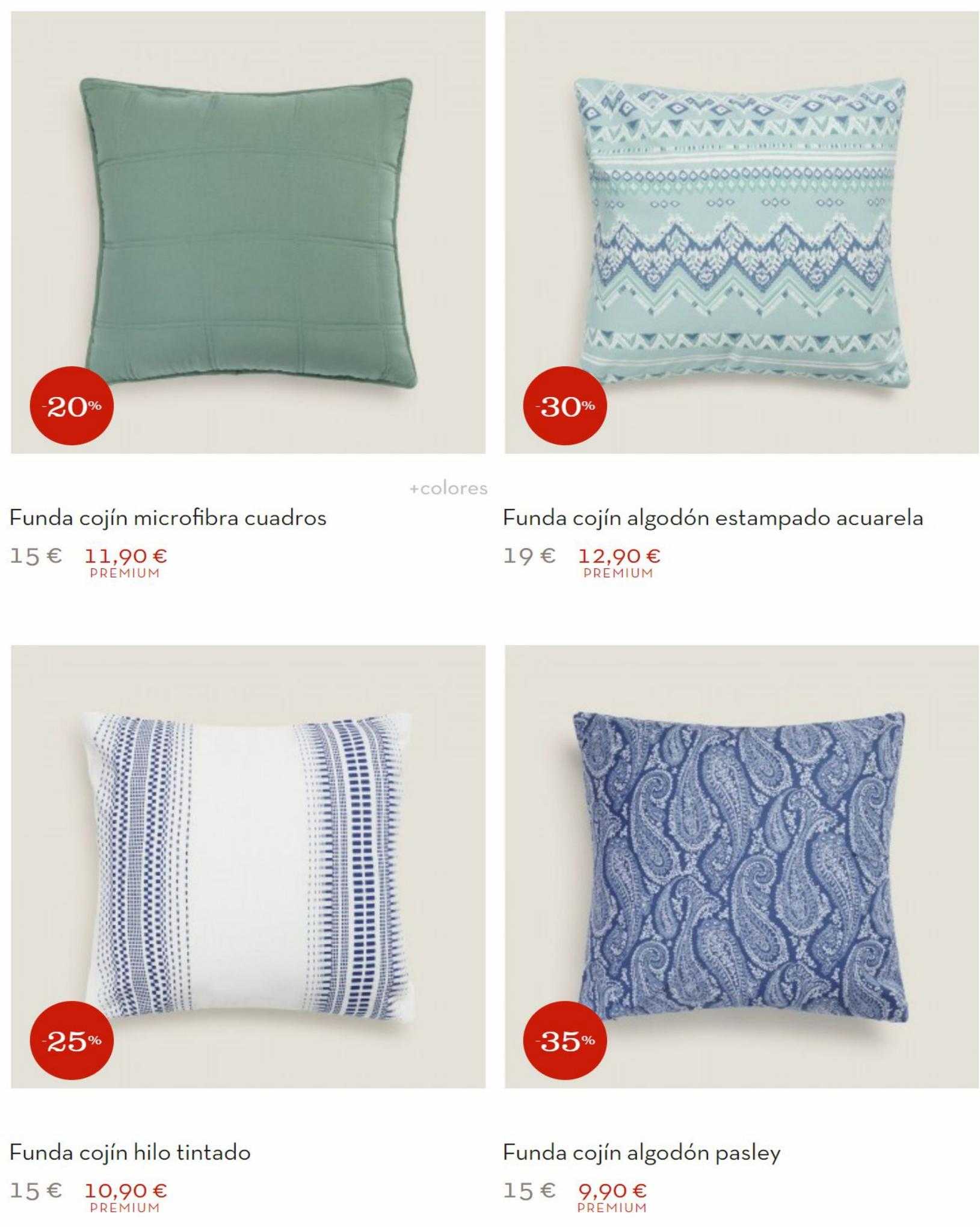The image size is (980, 1227).
Task: Click PREMIUM label under 11,90 €
Action: tap(125, 573)
